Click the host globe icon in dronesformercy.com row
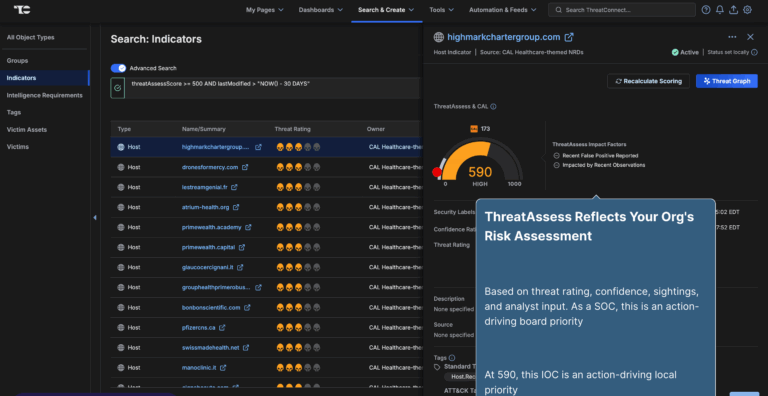 pos(120,167)
